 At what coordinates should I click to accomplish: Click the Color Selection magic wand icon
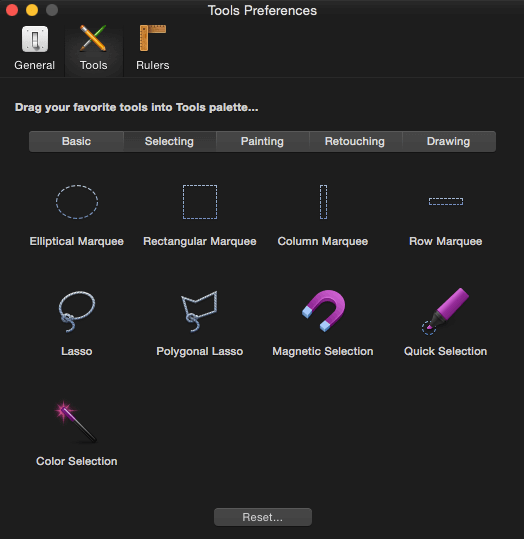[x=76, y=421]
